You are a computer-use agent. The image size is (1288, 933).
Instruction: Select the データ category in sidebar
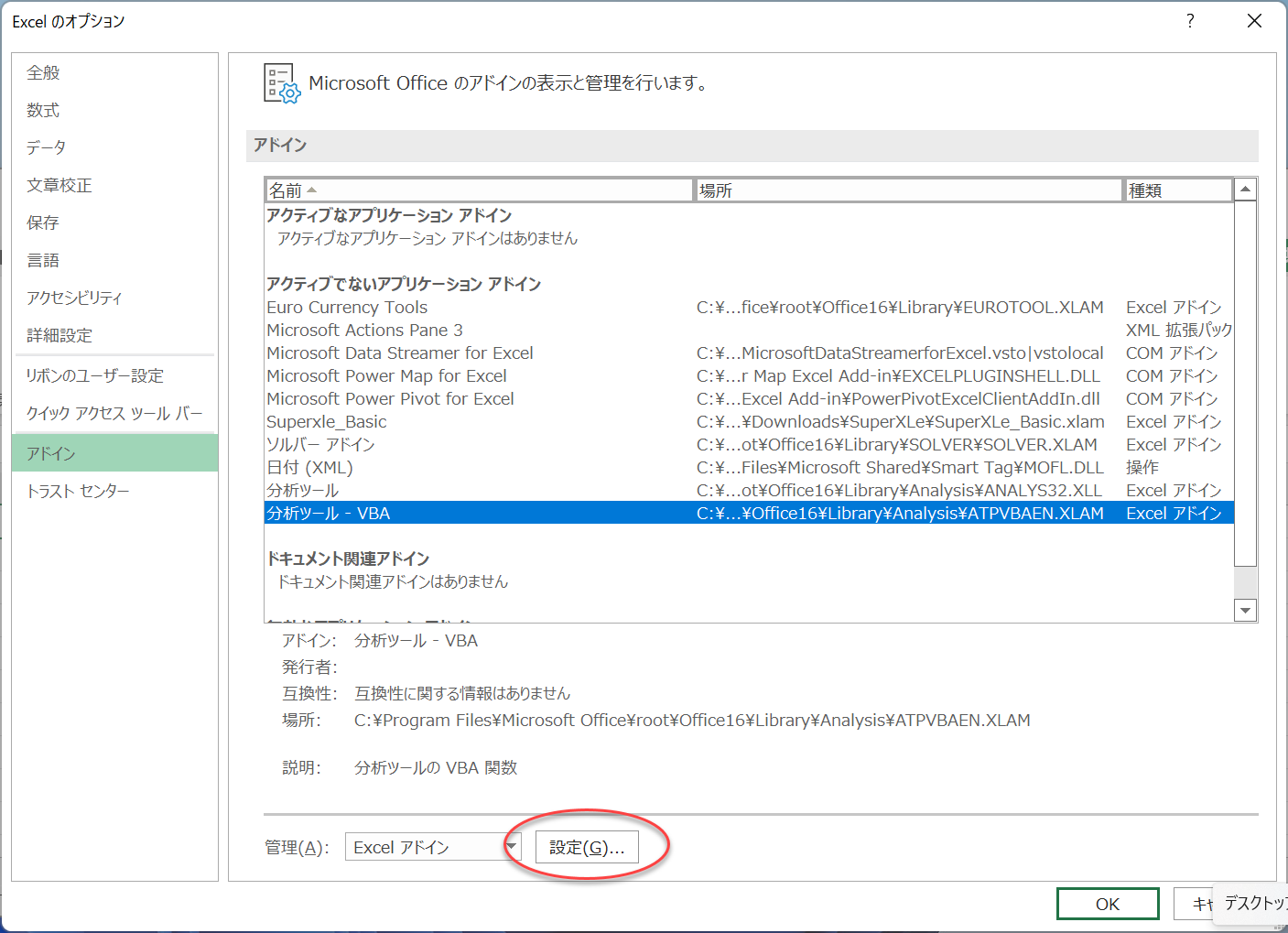[114, 147]
